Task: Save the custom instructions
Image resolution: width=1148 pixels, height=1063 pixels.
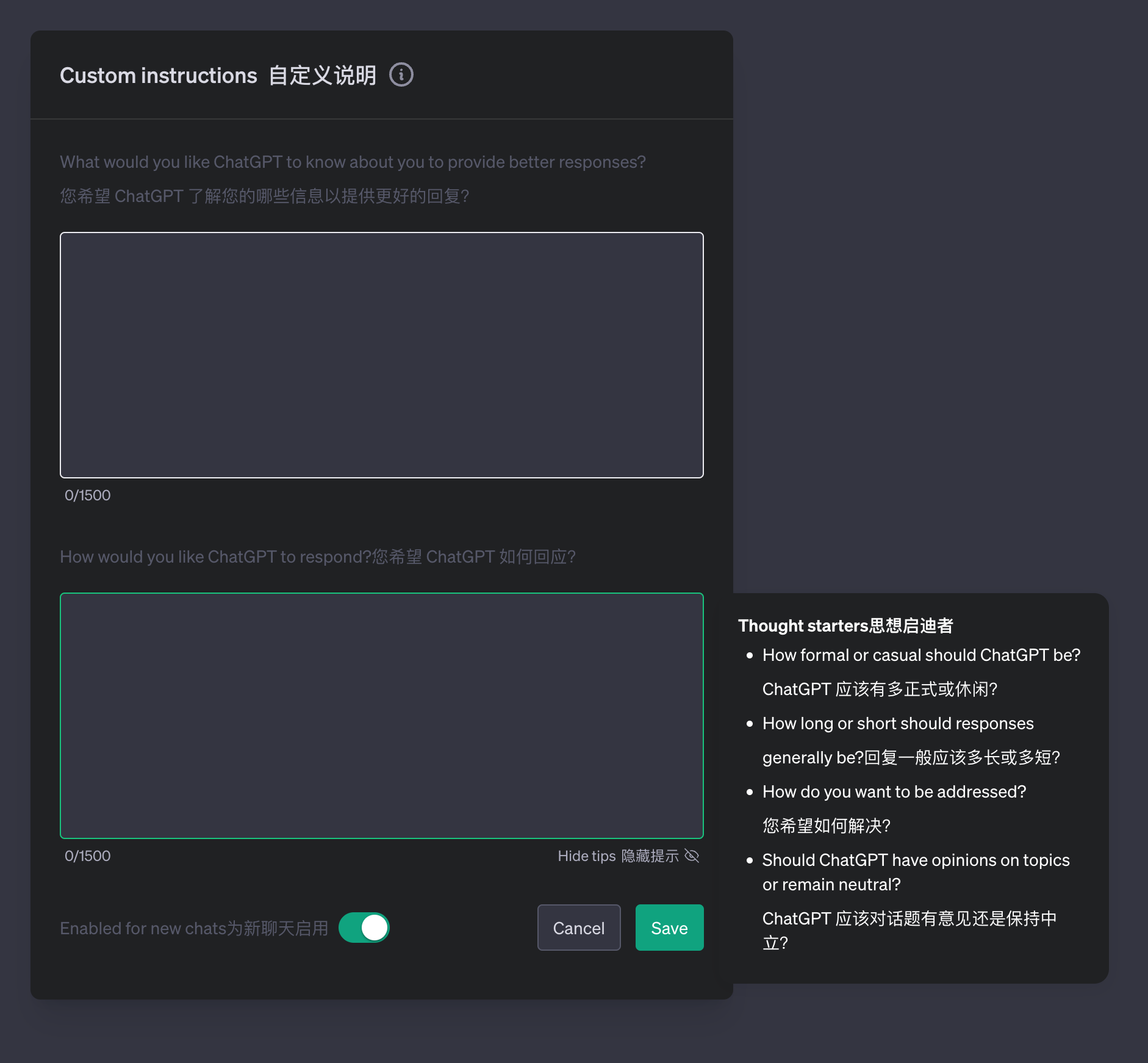Action: (669, 928)
